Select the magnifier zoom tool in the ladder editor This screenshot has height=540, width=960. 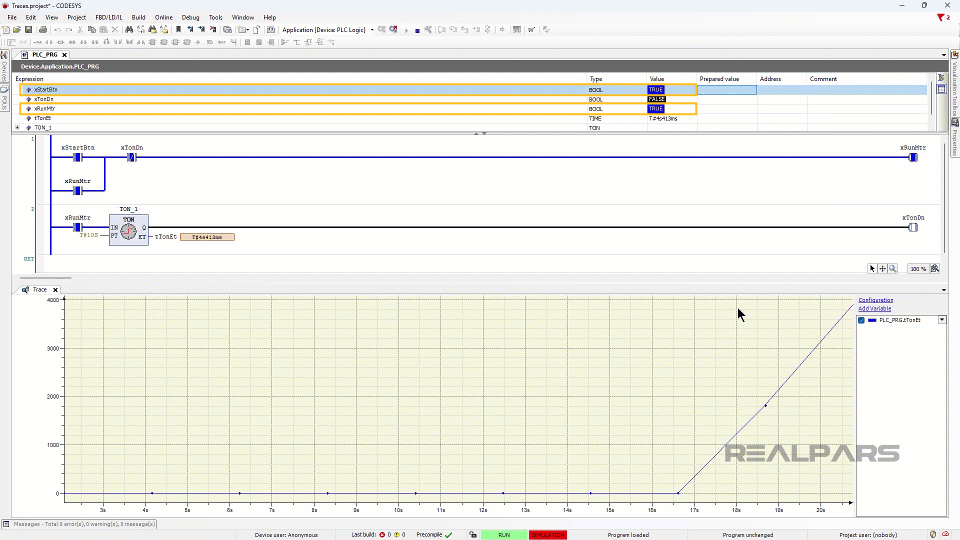pyautogui.click(x=893, y=268)
